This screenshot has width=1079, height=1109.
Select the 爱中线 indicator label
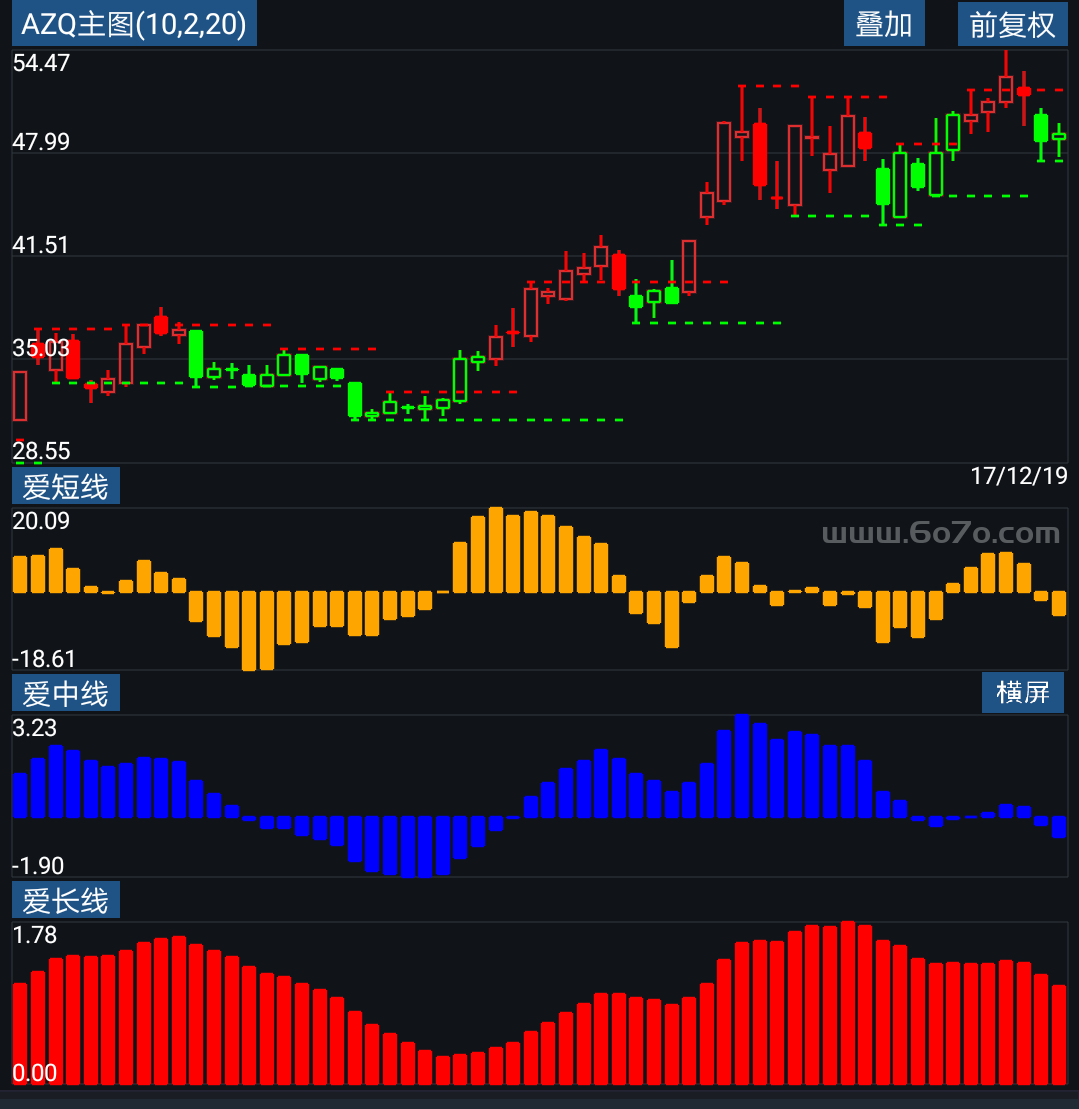[x=66, y=693]
